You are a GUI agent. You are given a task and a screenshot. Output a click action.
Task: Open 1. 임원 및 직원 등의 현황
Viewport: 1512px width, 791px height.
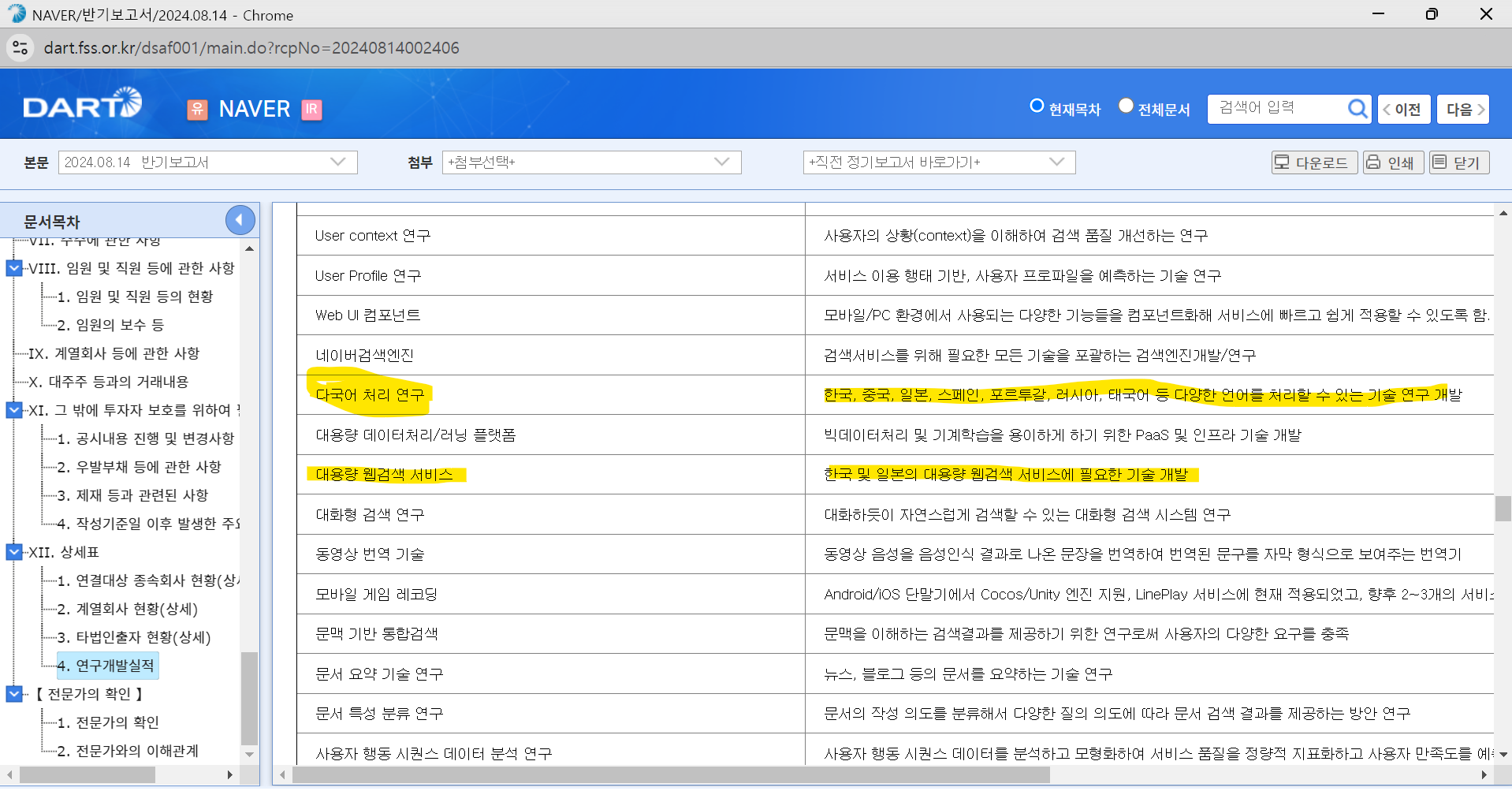pyautogui.click(x=135, y=297)
